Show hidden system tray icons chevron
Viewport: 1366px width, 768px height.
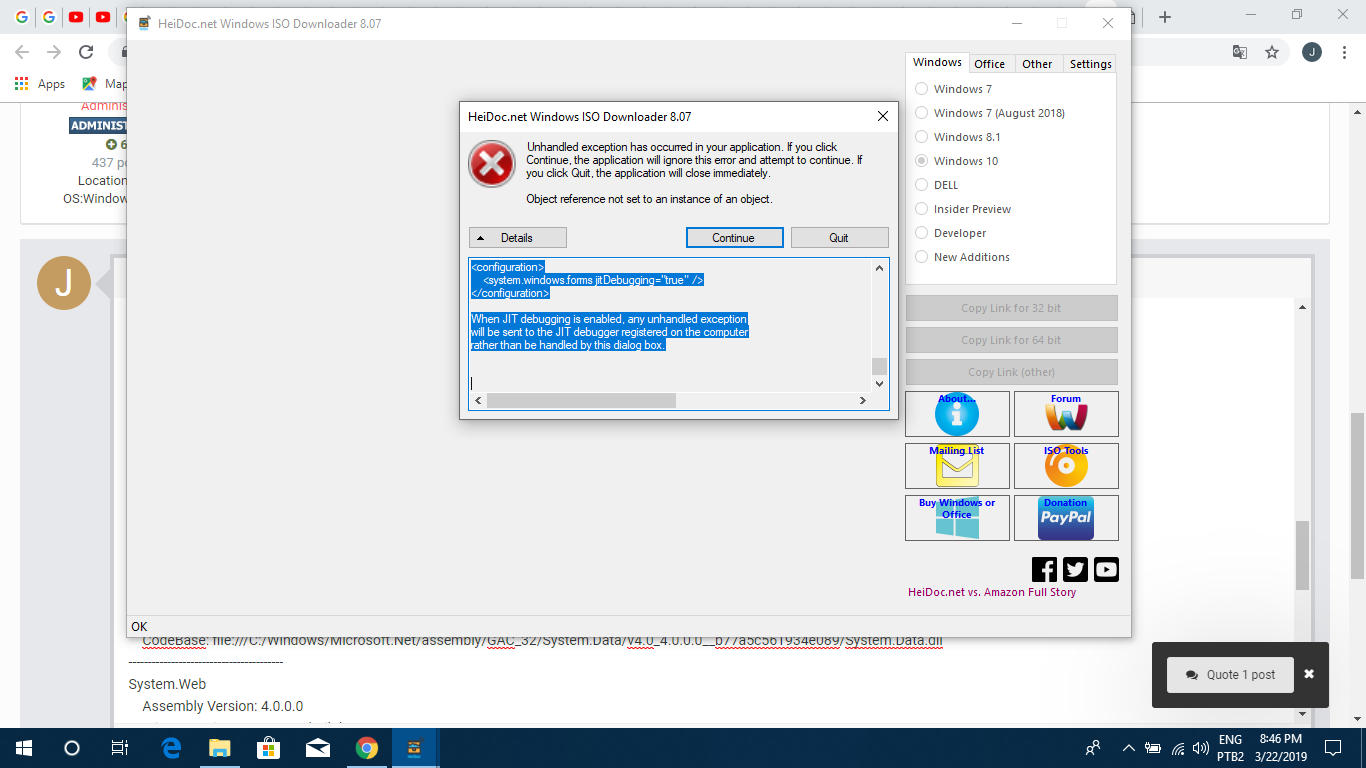1129,748
